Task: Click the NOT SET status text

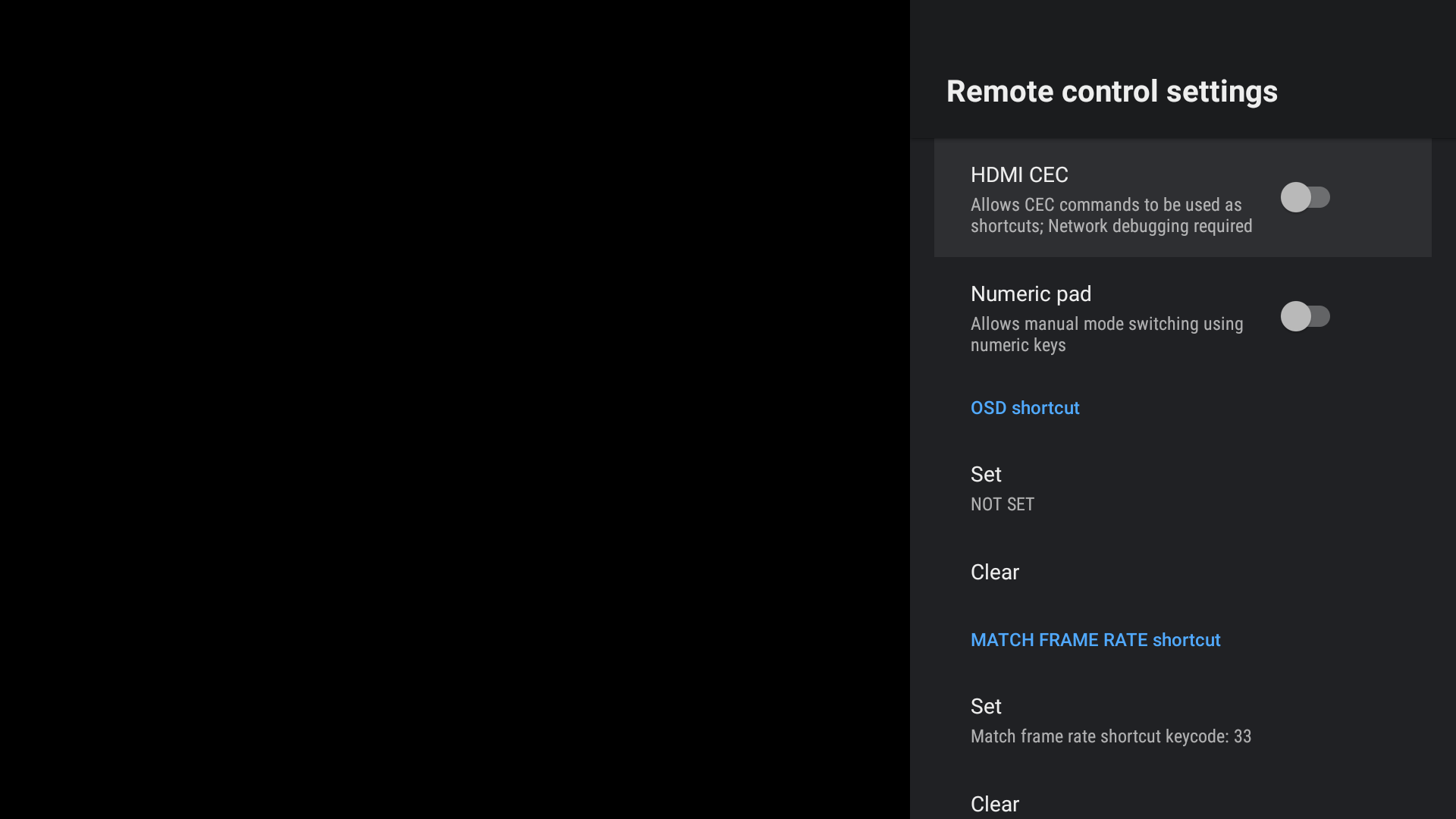Action: (x=1002, y=505)
